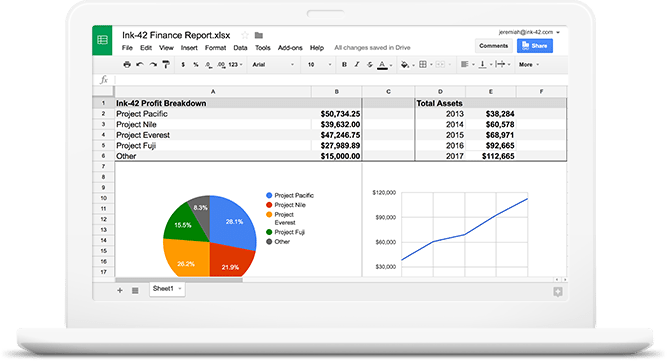Screen dimensions: 667x361
Task: Undo the last action
Action: click(x=140, y=65)
